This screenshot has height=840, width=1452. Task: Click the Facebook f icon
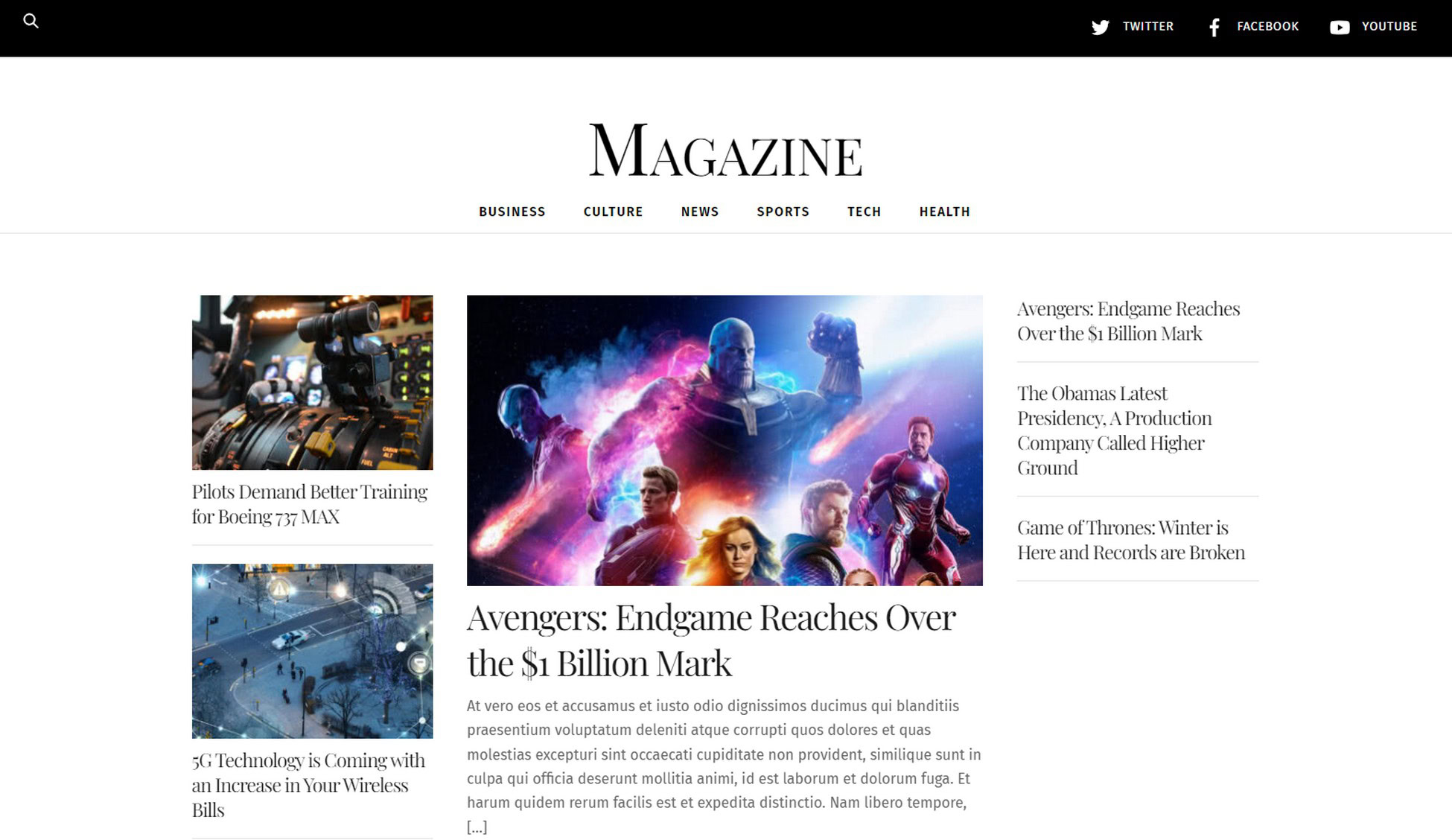point(1214,28)
